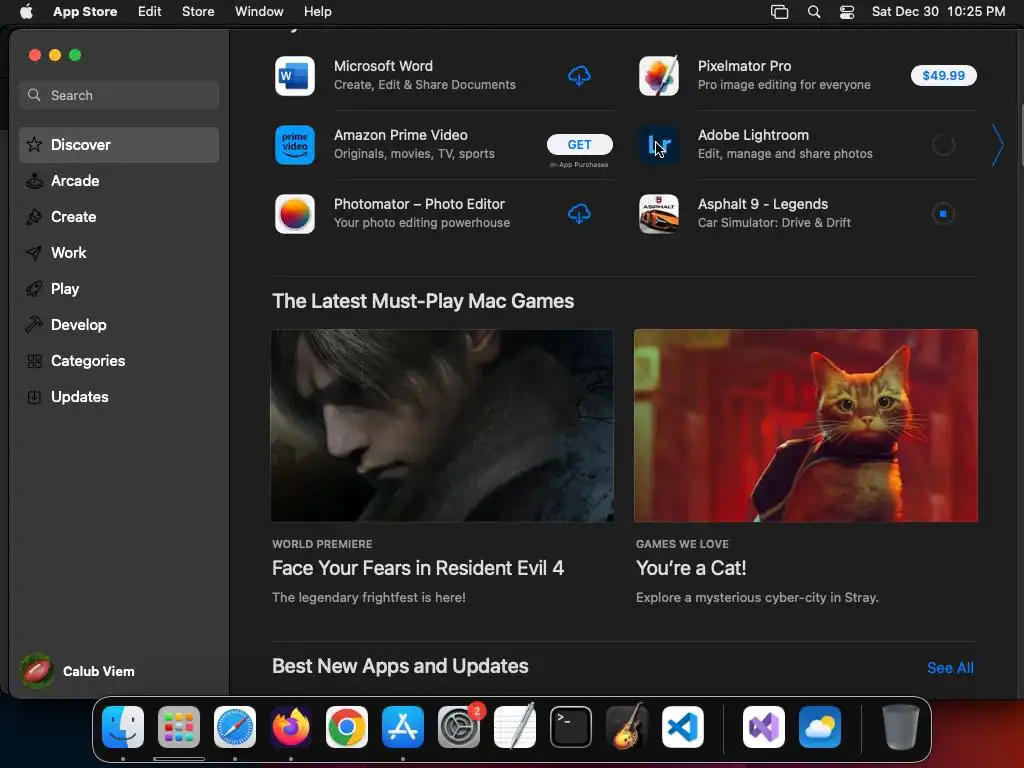Open the Help menu
Screen dimensions: 1024x768
coord(317,12)
